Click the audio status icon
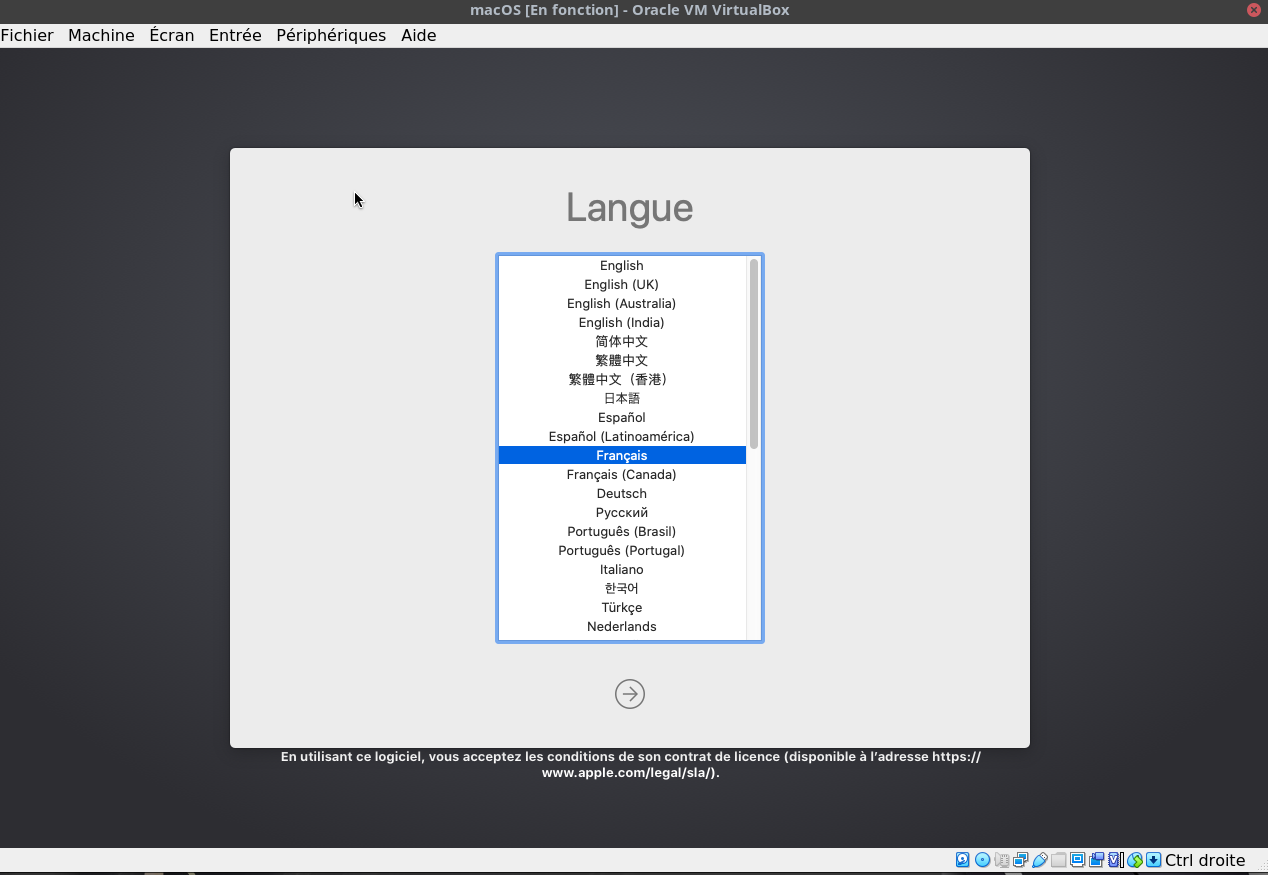The height and width of the screenshot is (875, 1268). pyautogui.click(x=1001, y=860)
